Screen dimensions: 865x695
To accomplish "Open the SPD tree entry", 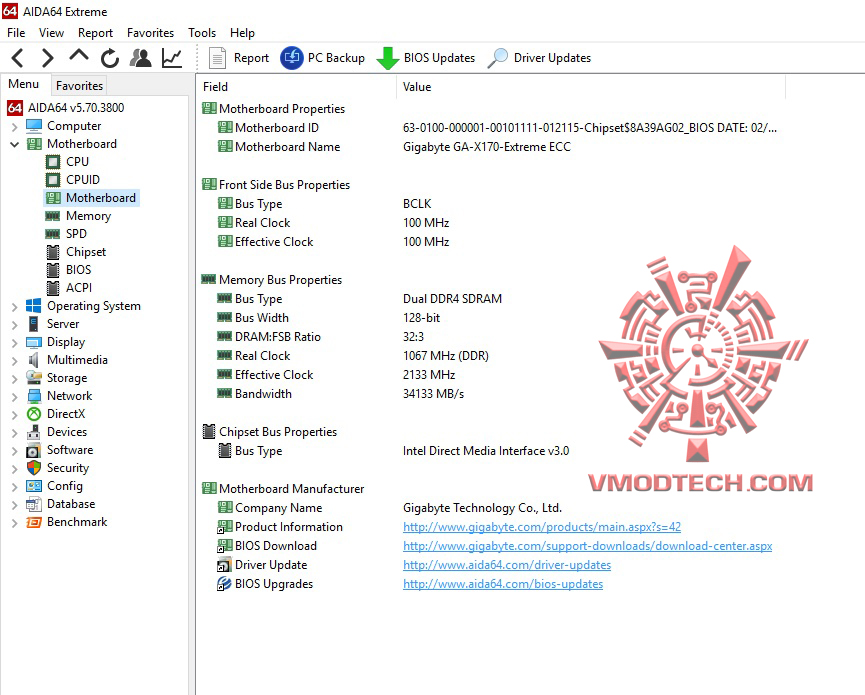I will [76, 234].
